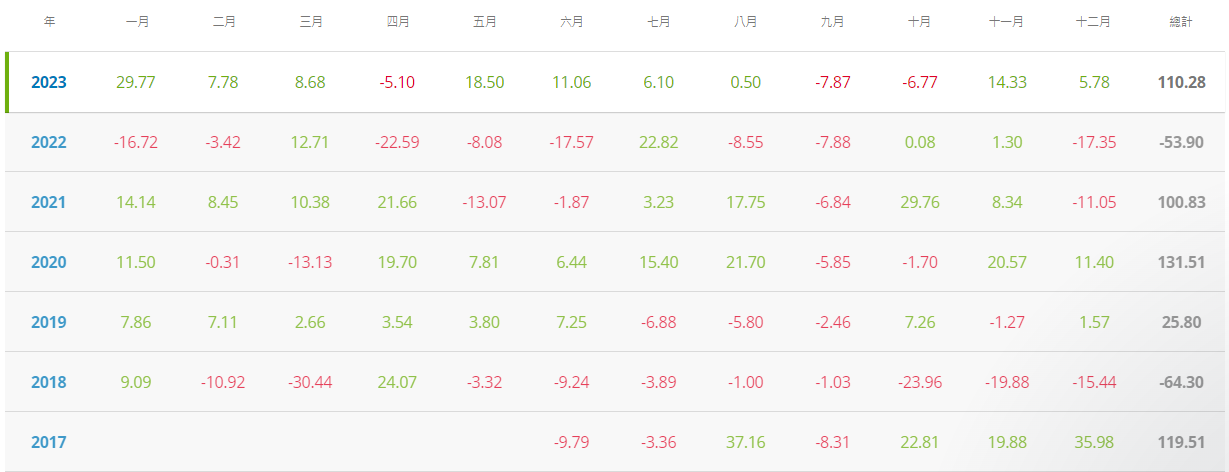Click the 年 column header
The height and width of the screenshot is (472, 1229).
(49, 21)
